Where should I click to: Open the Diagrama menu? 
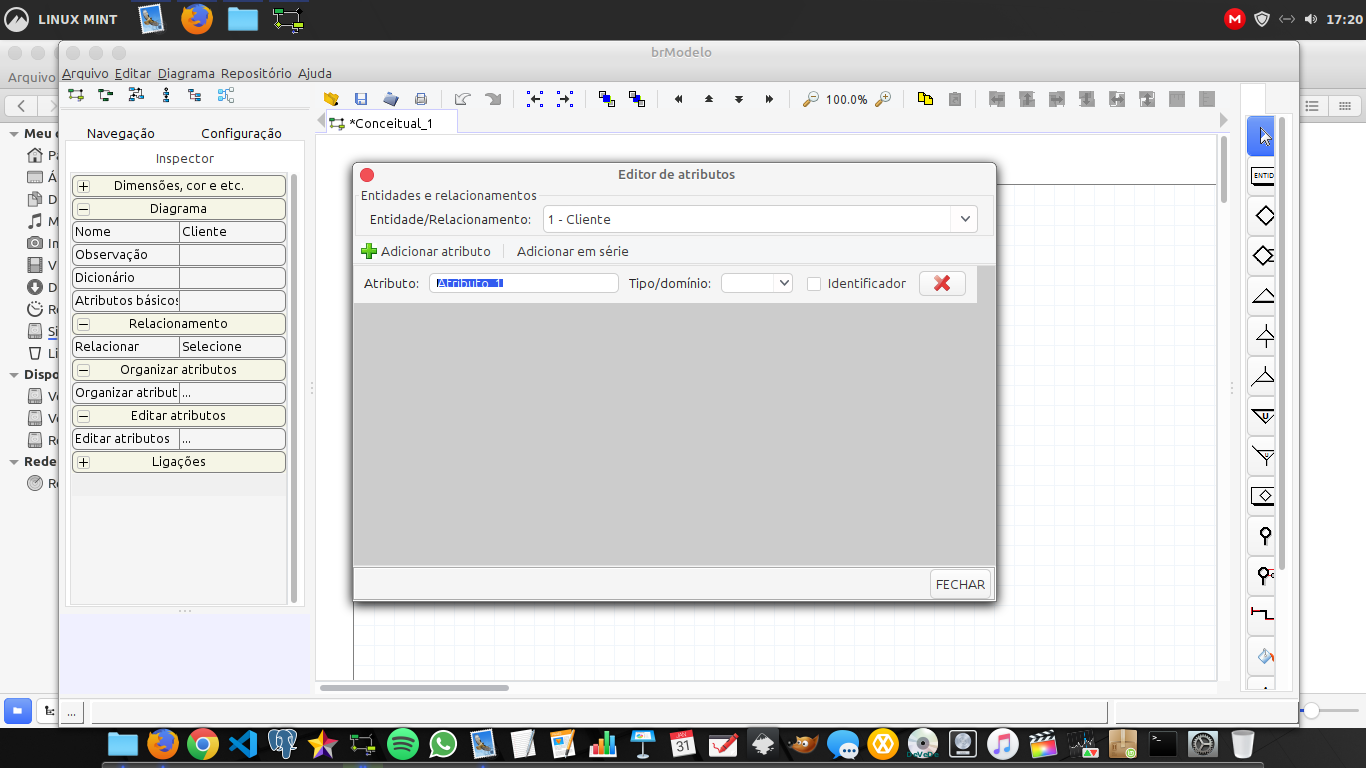point(186,73)
